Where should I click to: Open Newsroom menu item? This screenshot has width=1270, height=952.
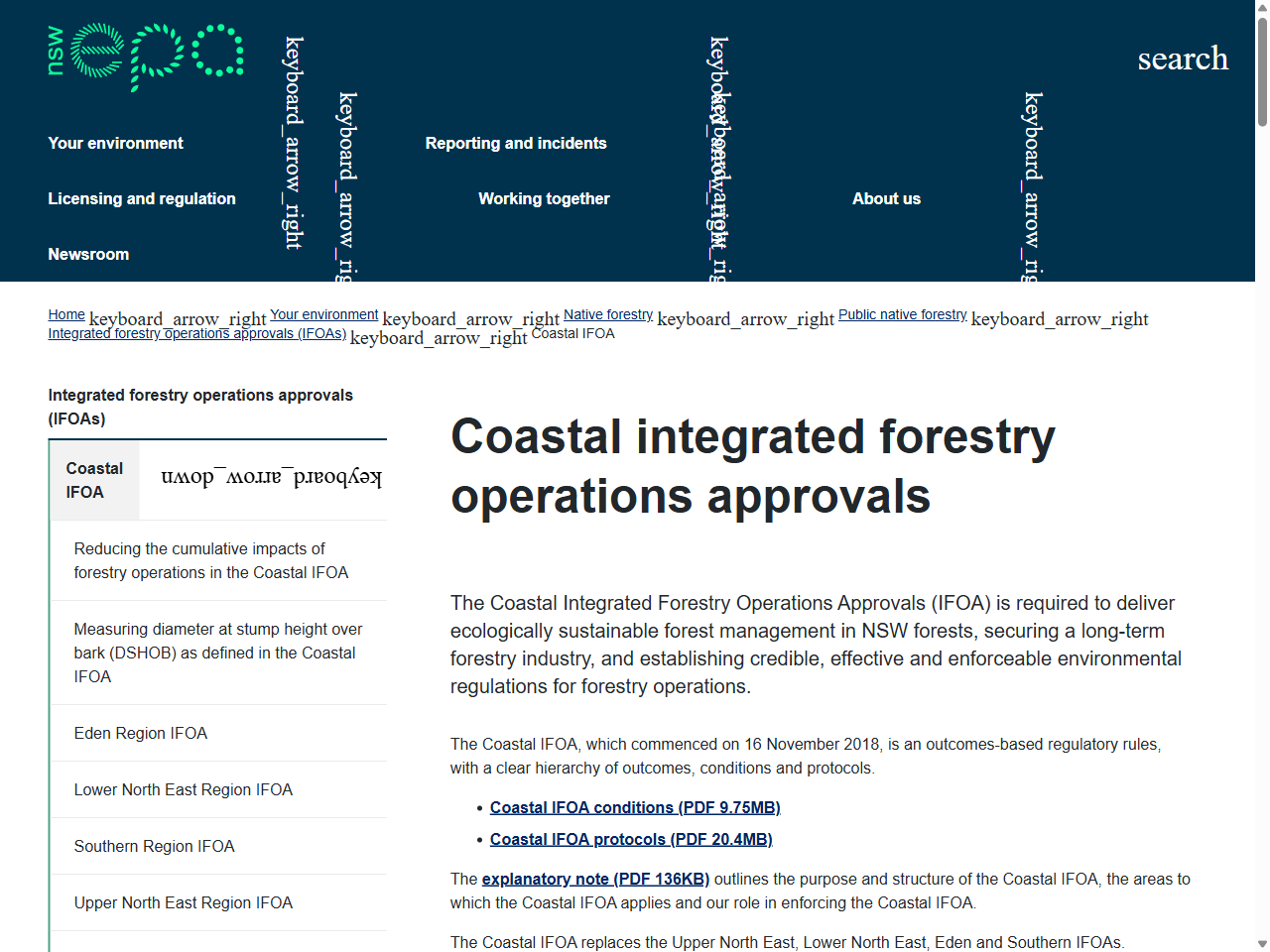[88, 254]
